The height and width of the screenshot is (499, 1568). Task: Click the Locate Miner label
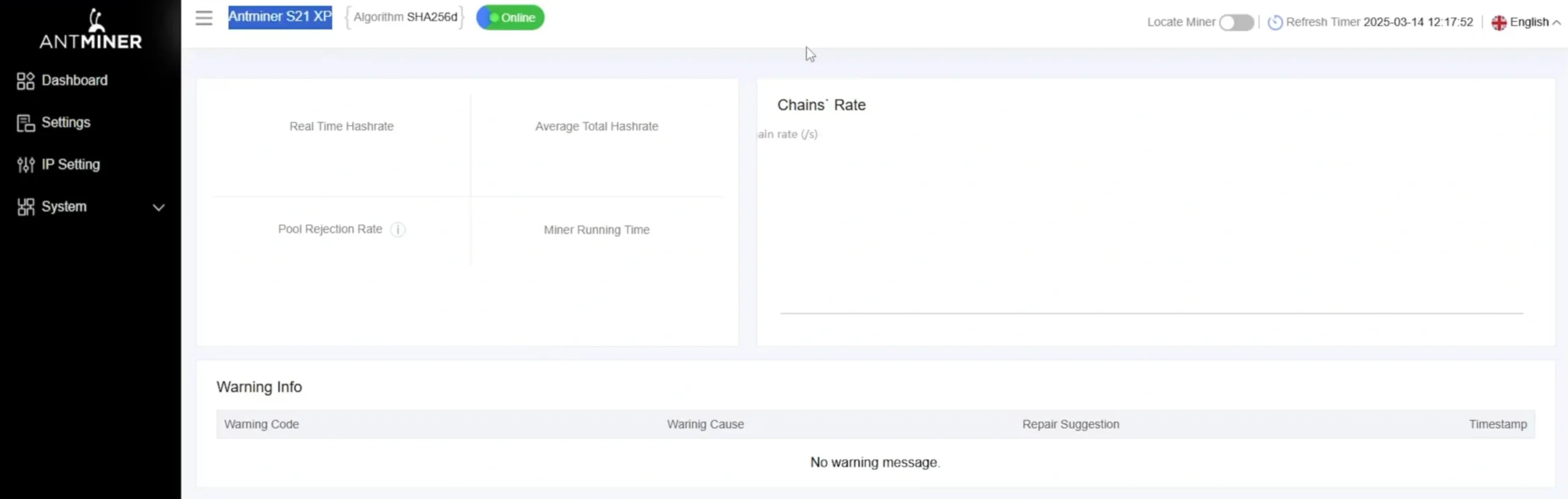click(x=1181, y=22)
